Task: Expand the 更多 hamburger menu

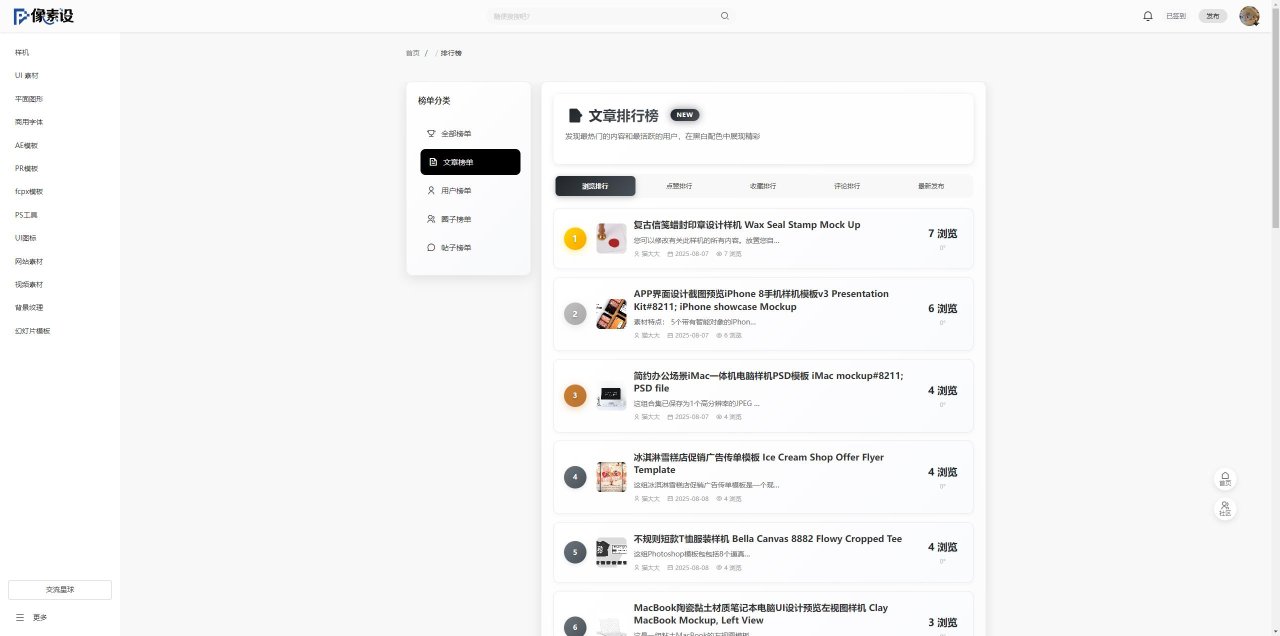Action: (31, 618)
